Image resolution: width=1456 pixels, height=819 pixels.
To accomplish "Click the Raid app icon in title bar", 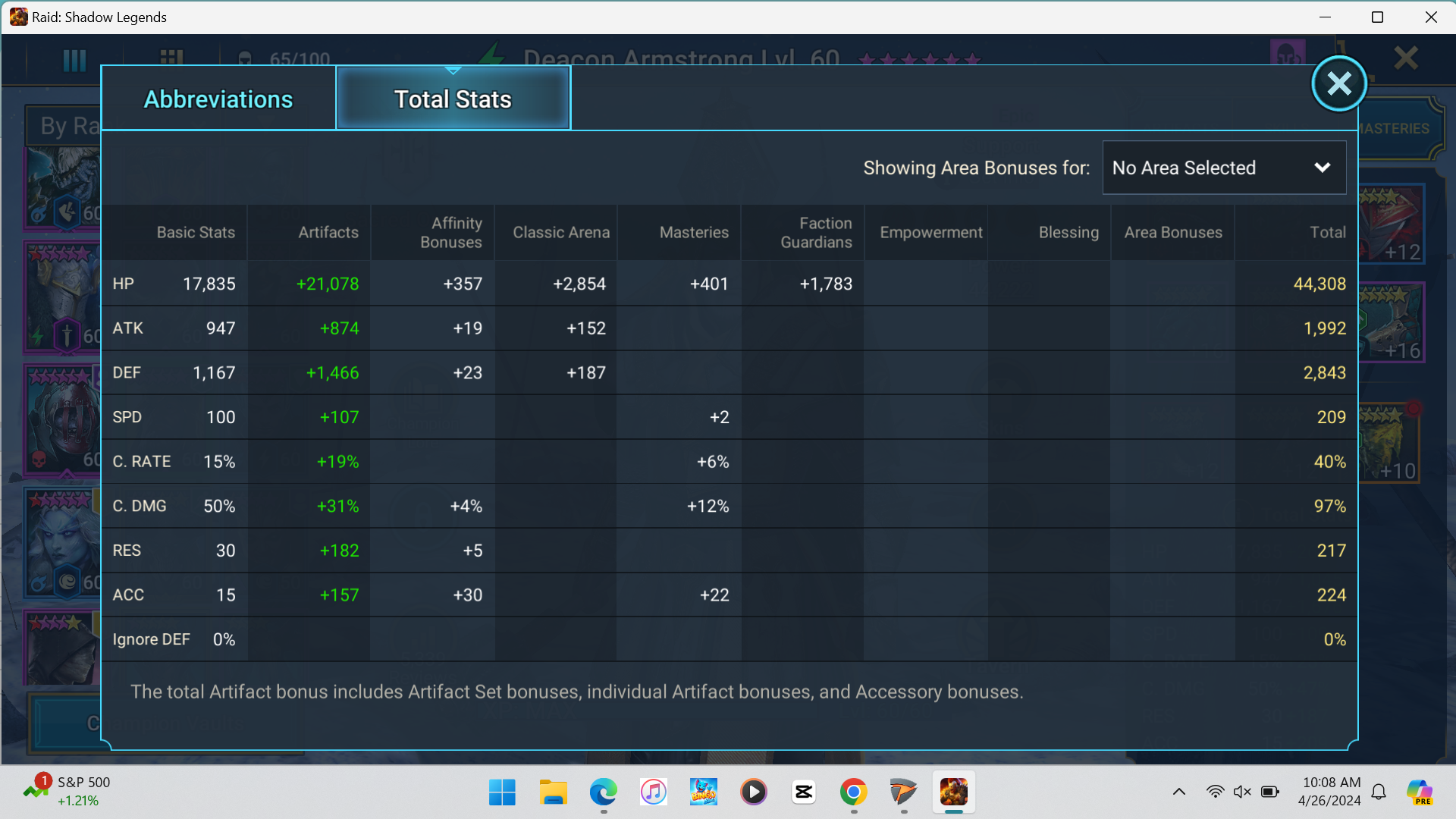I will tap(18, 17).
